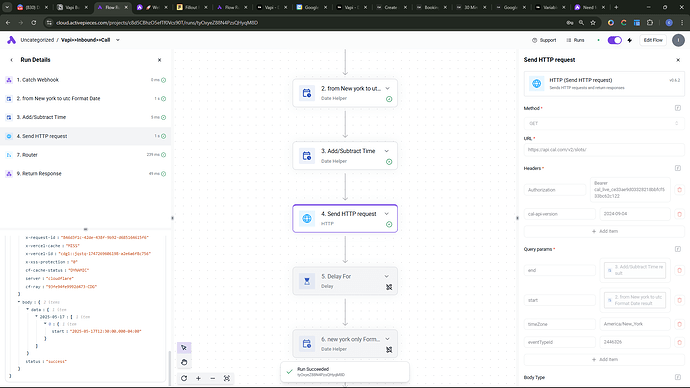
Task: Select the Router step in run list
Action: pos(85,155)
